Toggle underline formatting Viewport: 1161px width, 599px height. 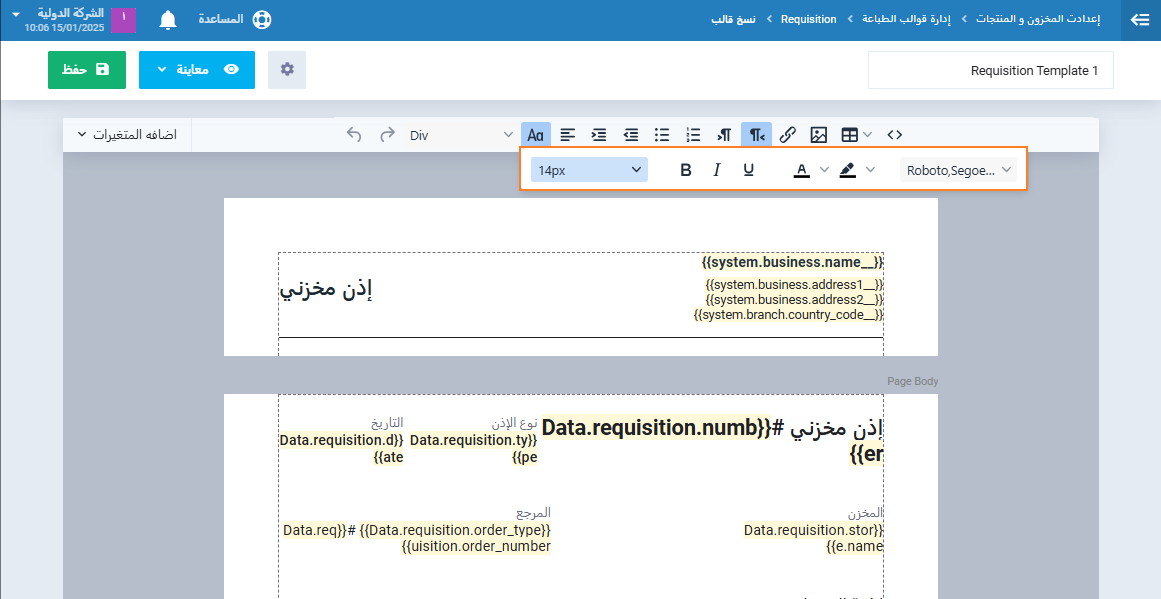pos(748,170)
